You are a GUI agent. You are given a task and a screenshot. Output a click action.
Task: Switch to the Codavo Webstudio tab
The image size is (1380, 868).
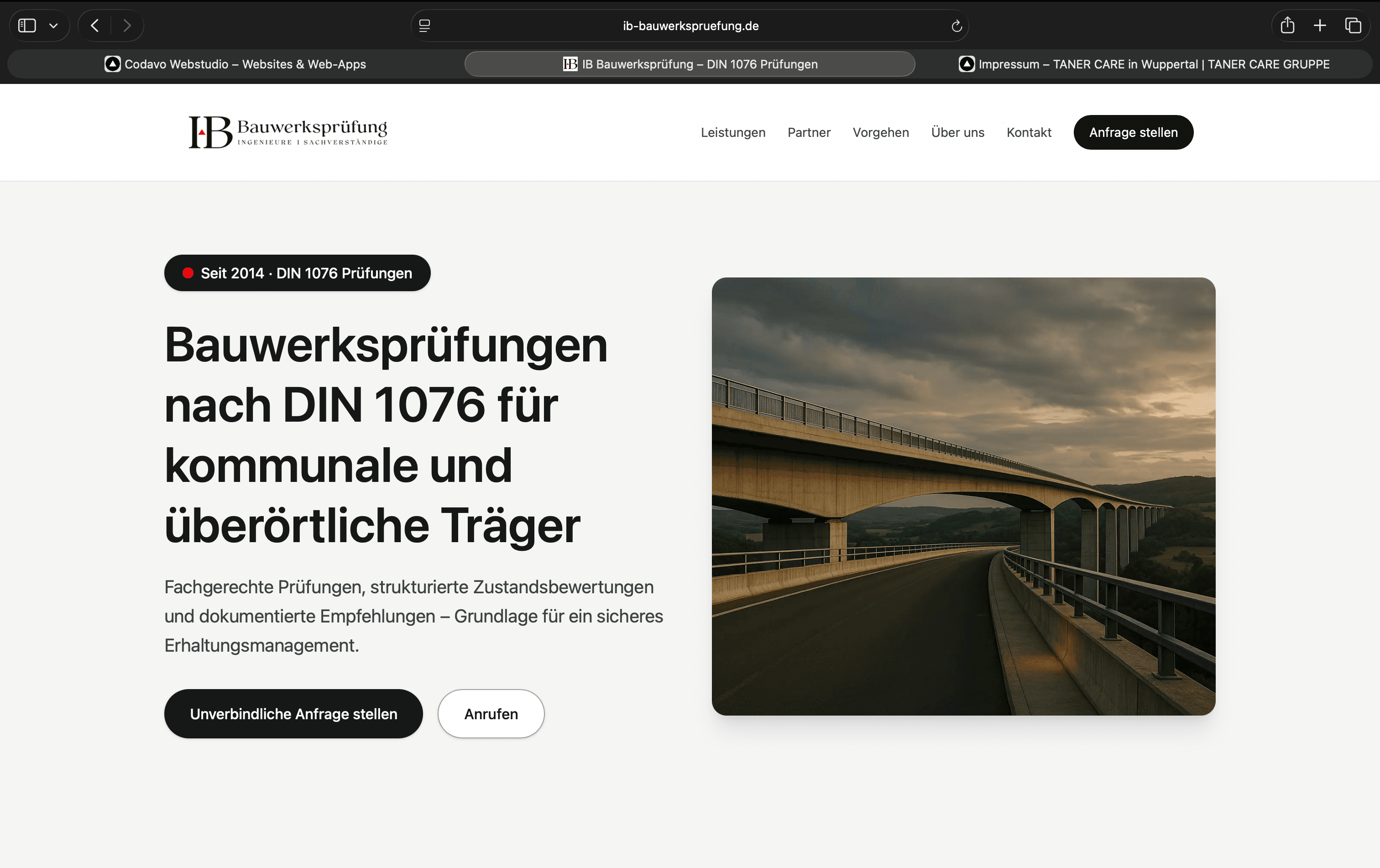(235, 64)
